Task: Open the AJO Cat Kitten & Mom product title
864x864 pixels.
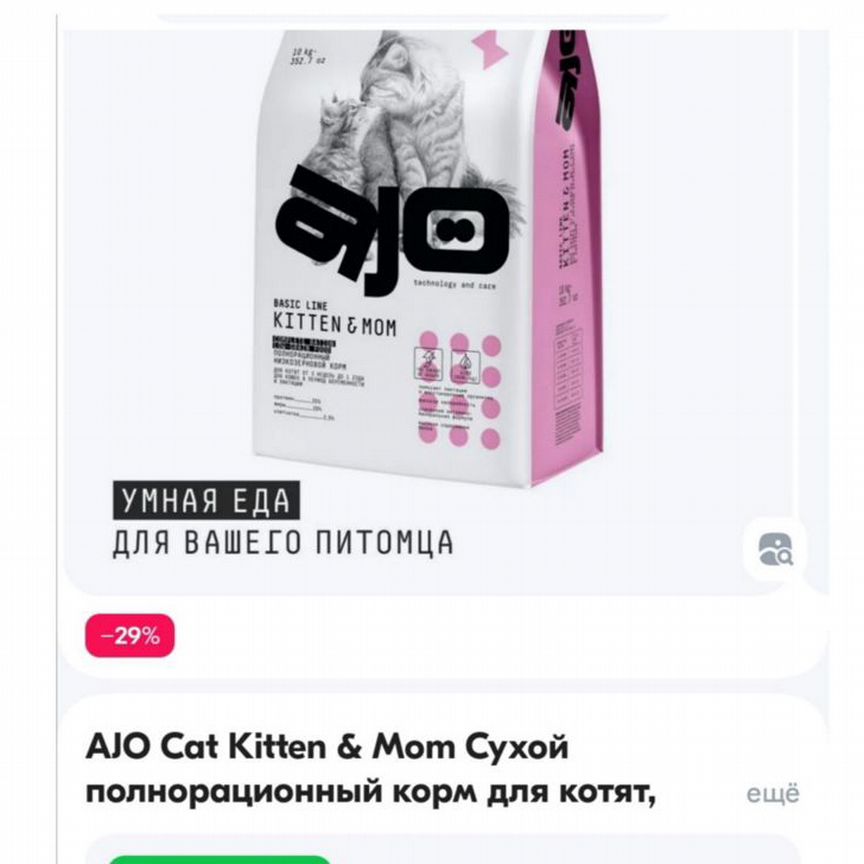Action: tap(327, 748)
